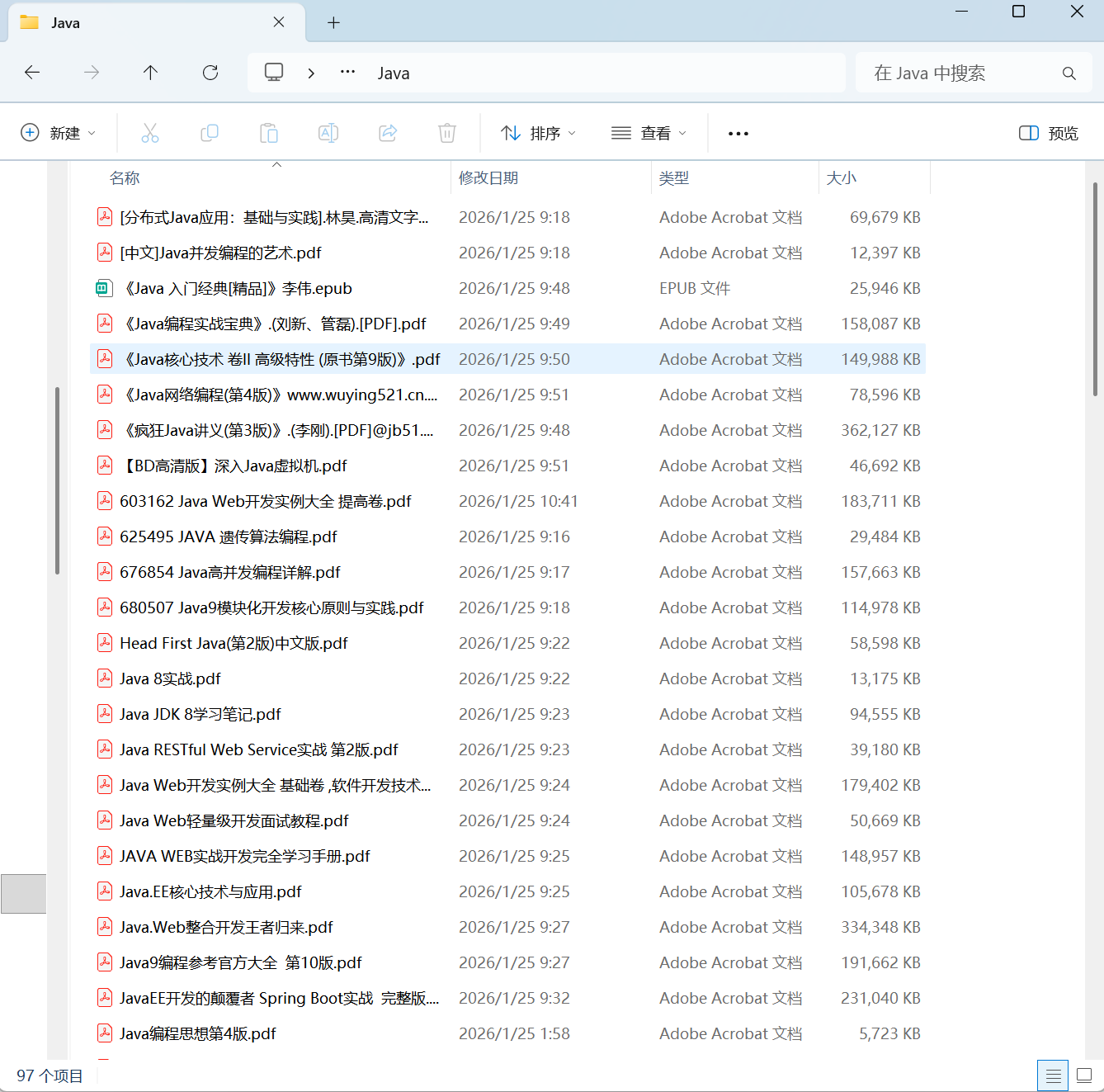Refresh the Java folder view
The height and width of the screenshot is (1092, 1104).
click(x=210, y=73)
